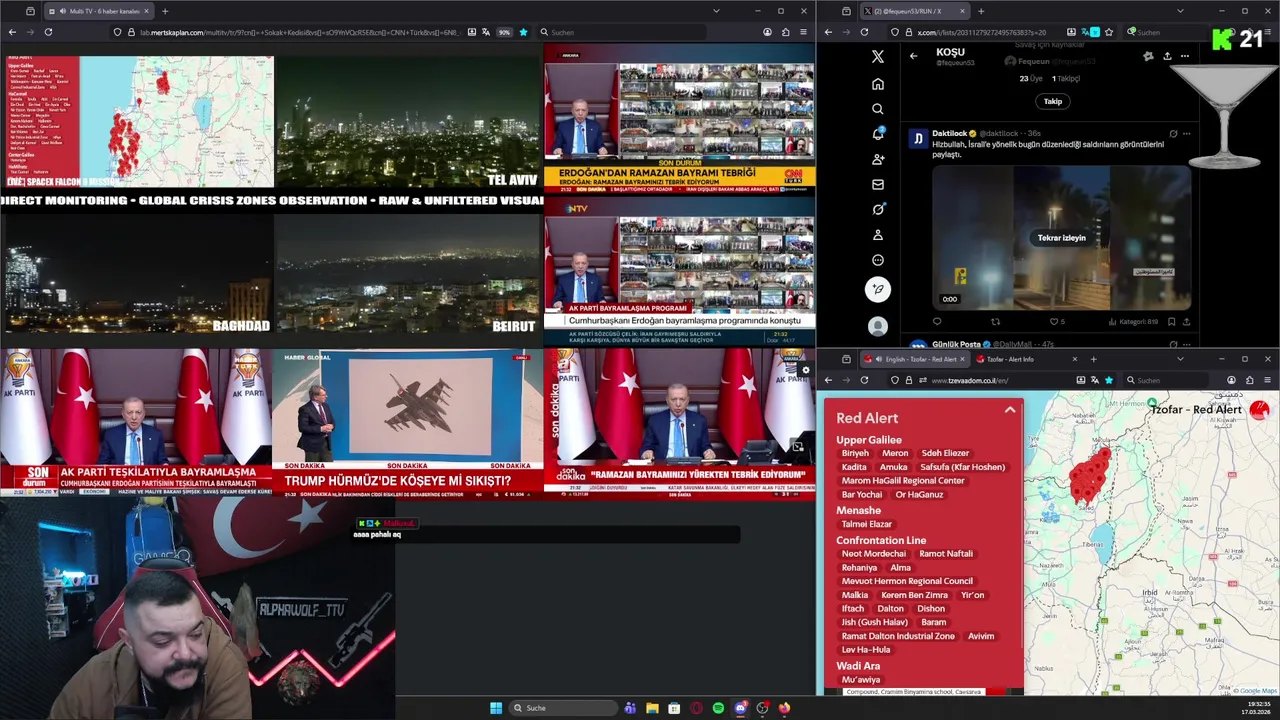1280x720 pixels.
Task: Click the 'Biriyeh' alert chip
Action: 855,453
